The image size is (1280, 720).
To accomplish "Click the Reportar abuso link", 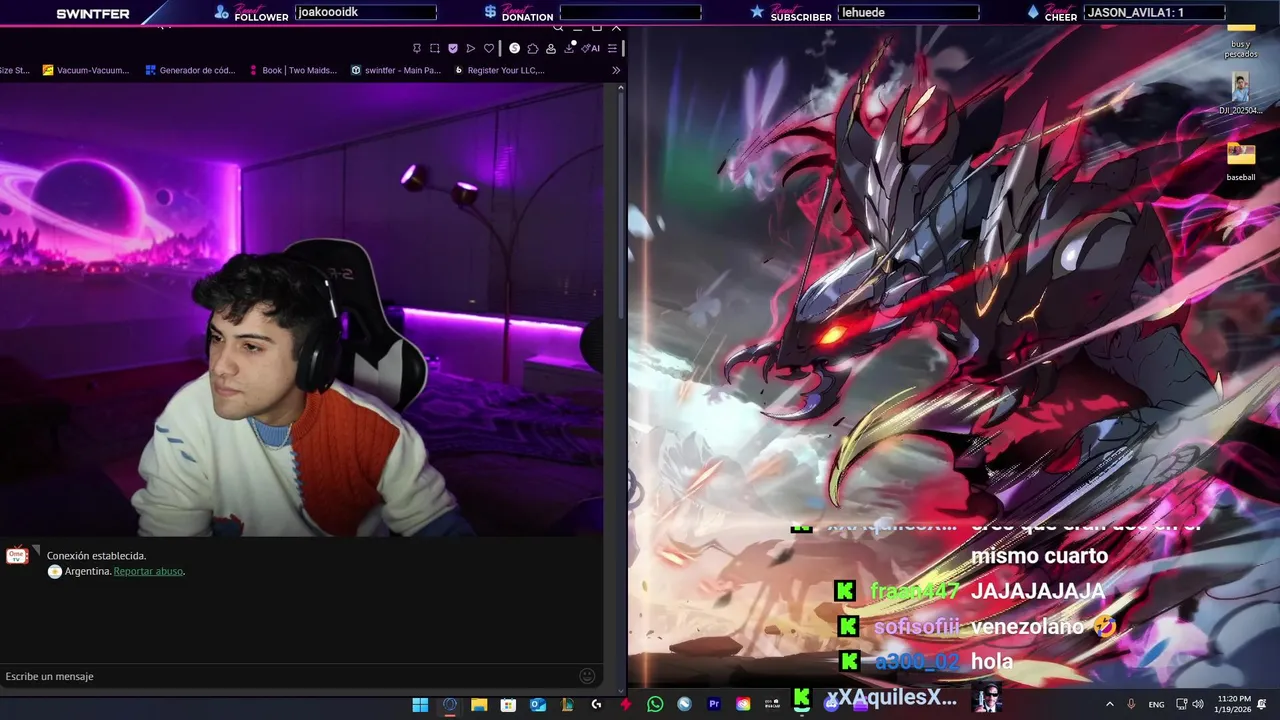I will coord(148,571).
